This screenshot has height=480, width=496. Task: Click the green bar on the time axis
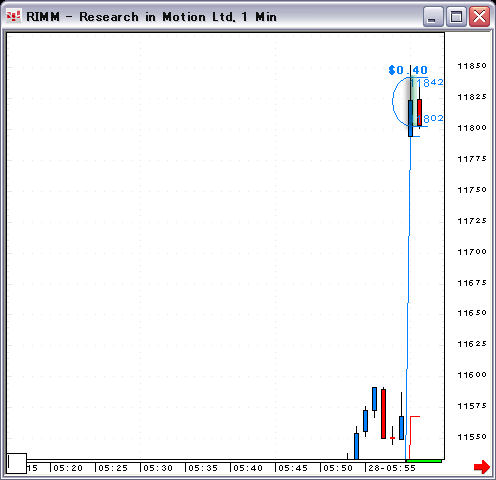pyautogui.click(x=424, y=461)
